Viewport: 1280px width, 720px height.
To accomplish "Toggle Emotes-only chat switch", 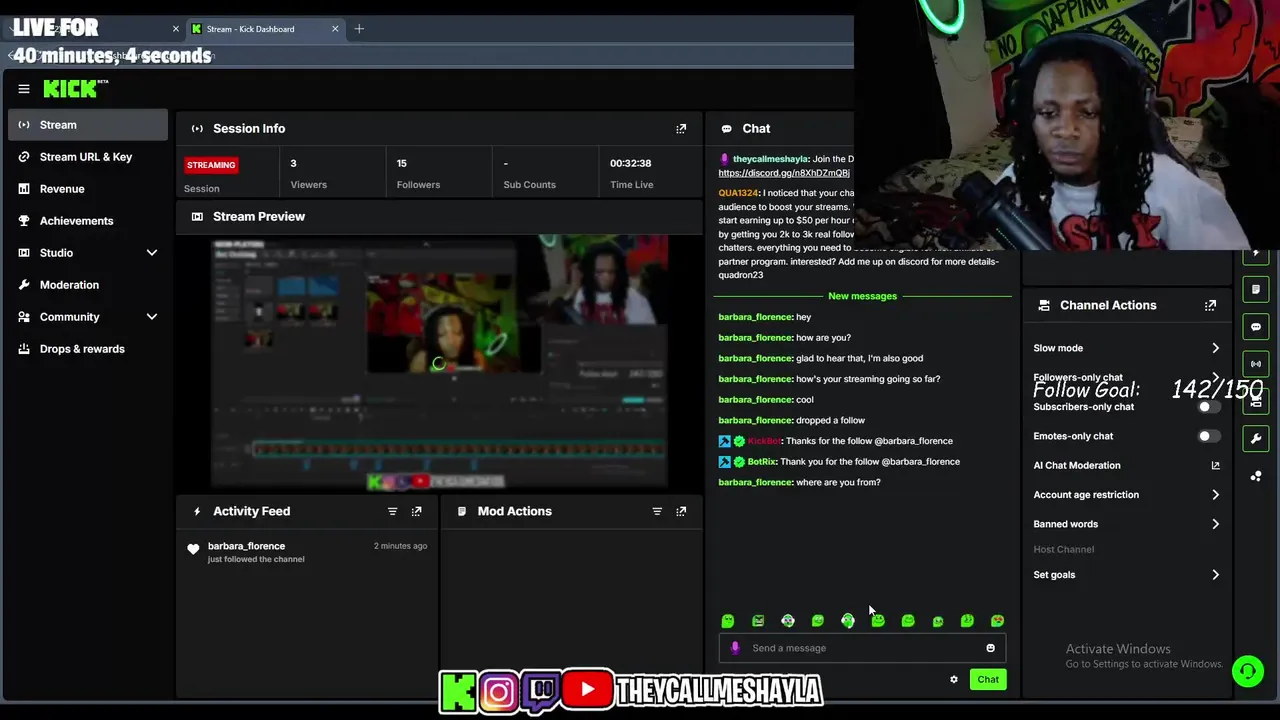I will click(x=1208, y=436).
